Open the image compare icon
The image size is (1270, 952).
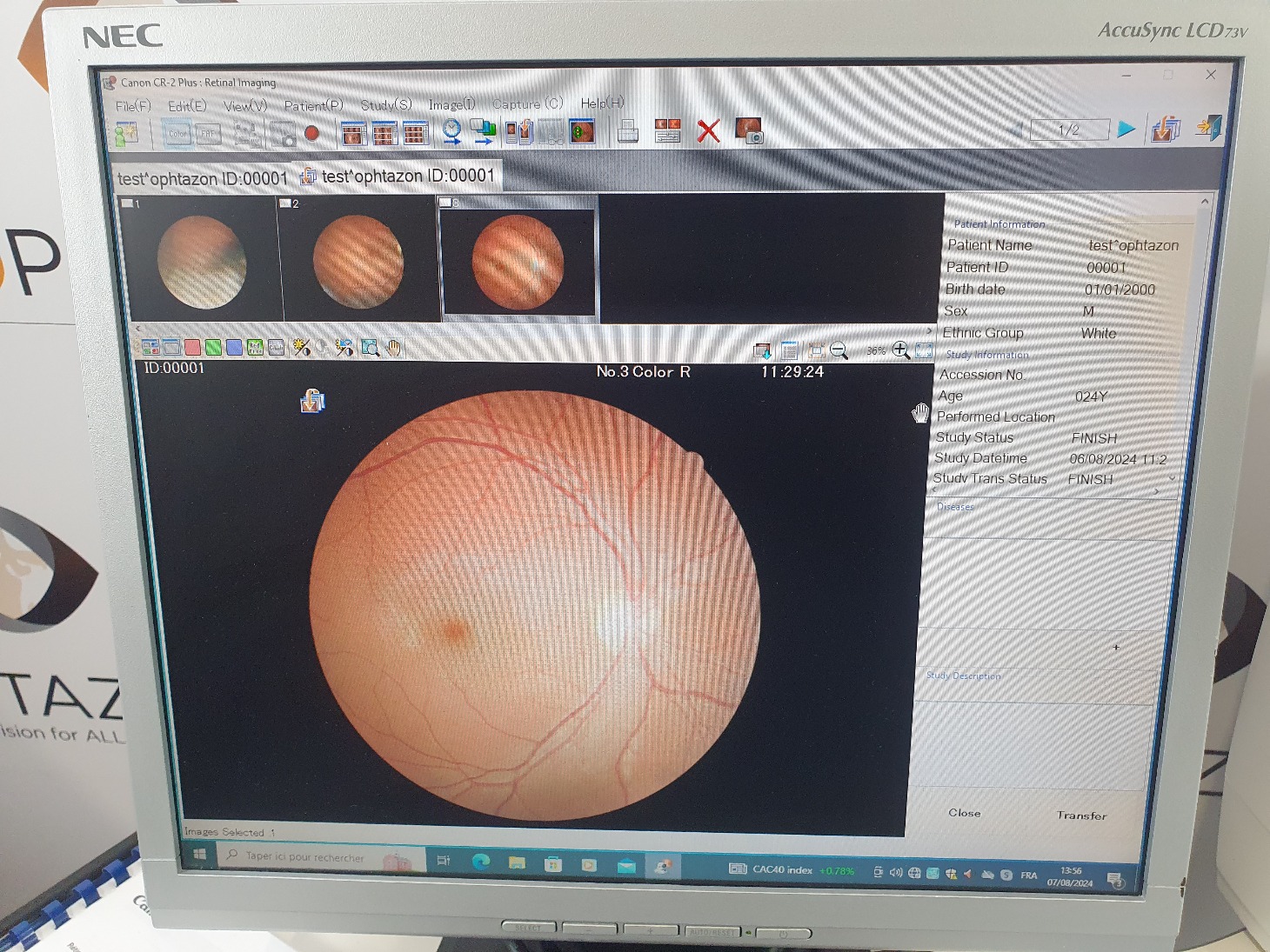[519, 131]
